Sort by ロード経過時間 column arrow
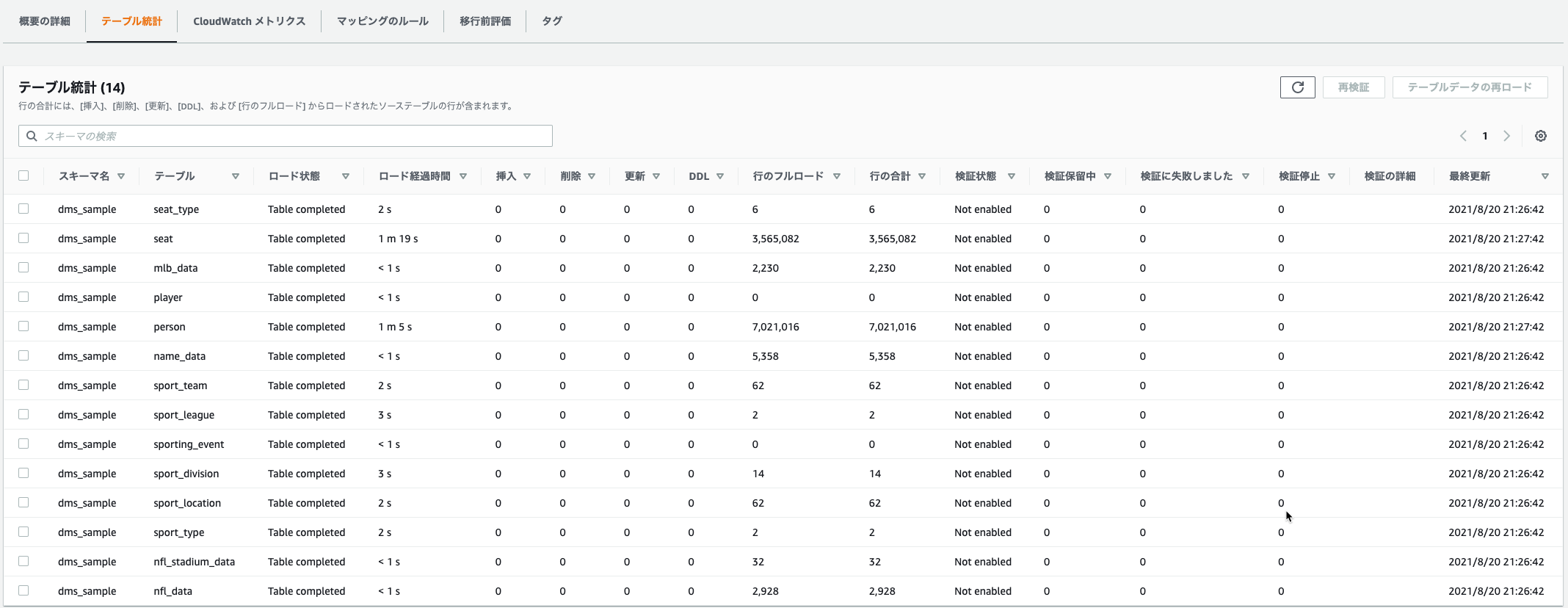Image resolution: width=1568 pixels, height=608 pixels. (x=463, y=176)
